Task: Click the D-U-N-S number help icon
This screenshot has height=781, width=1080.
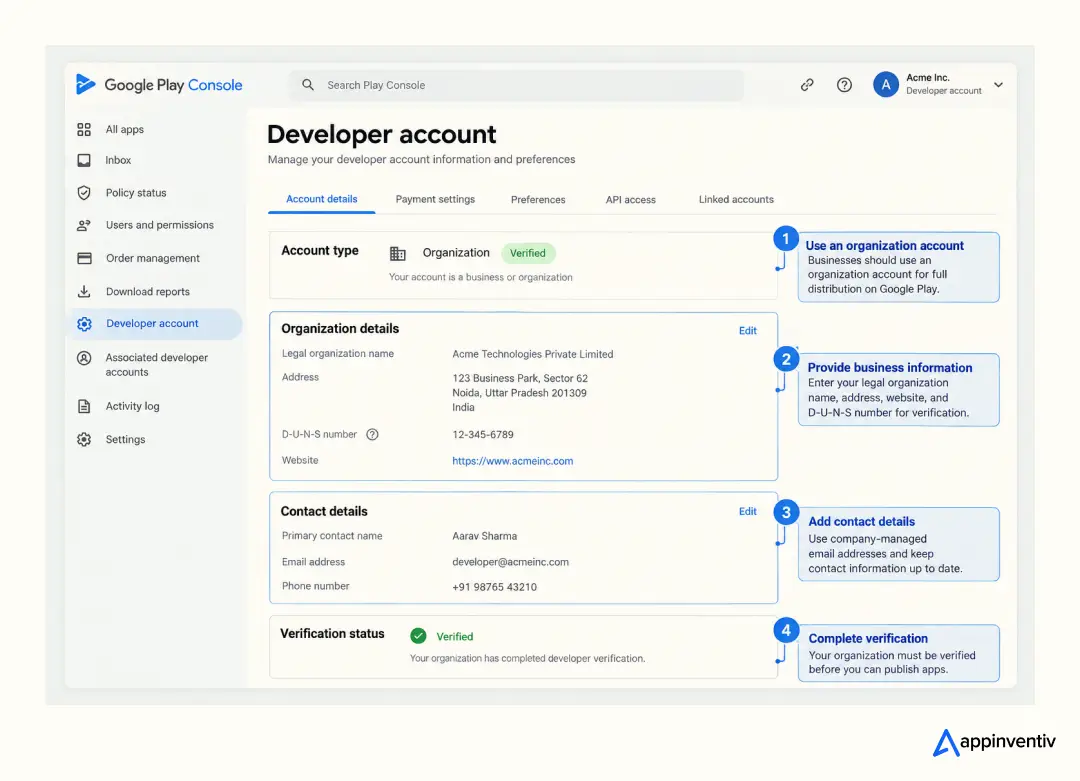Action: [x=372, y=435]
